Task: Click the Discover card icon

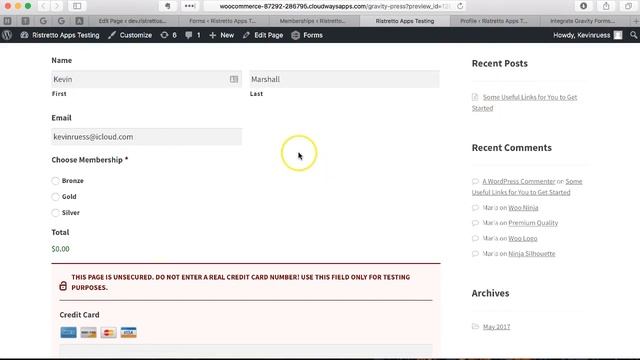Action: [88, 332]
